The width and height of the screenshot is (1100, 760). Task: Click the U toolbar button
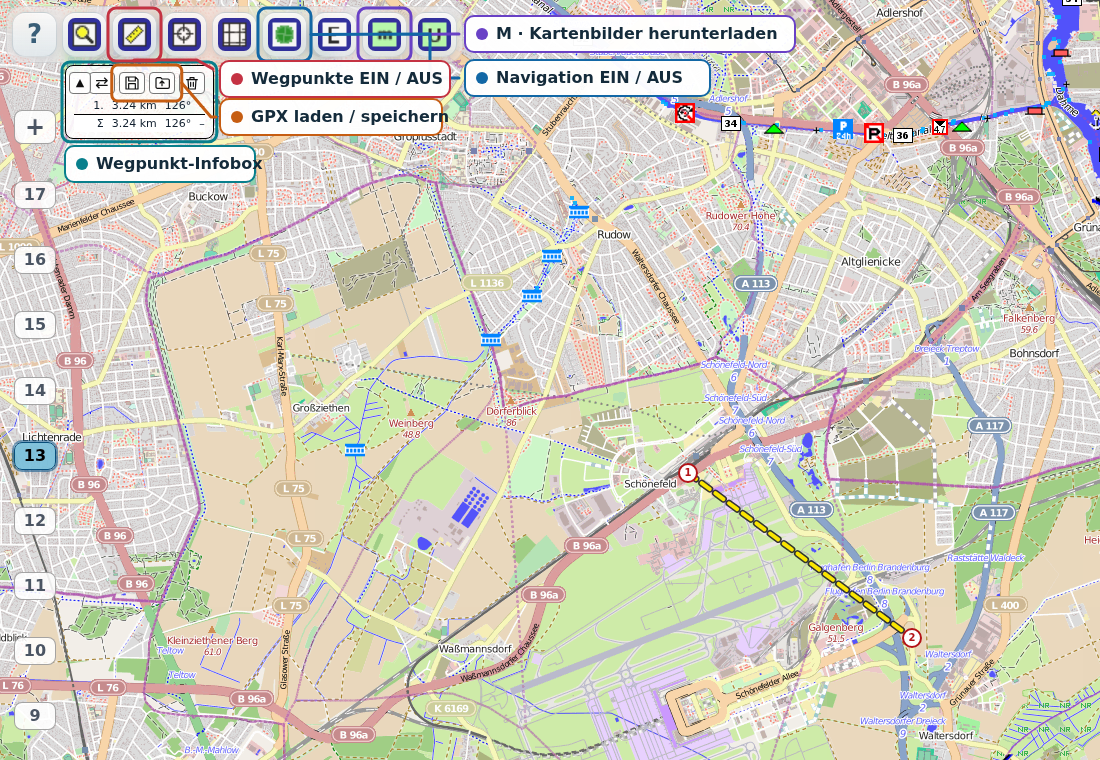pos(434,34)
